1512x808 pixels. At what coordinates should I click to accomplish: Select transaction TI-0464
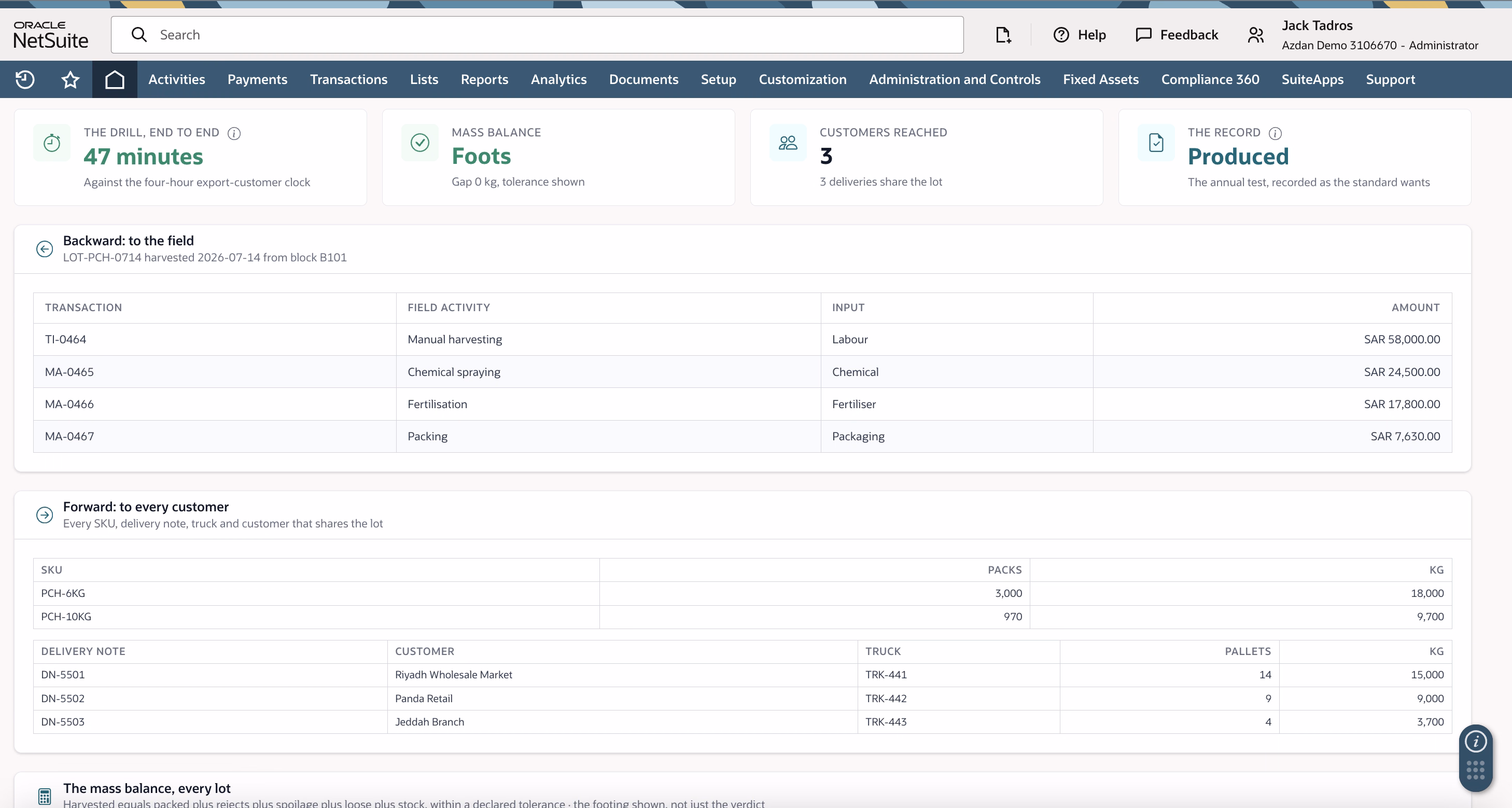tap(66, 339)
